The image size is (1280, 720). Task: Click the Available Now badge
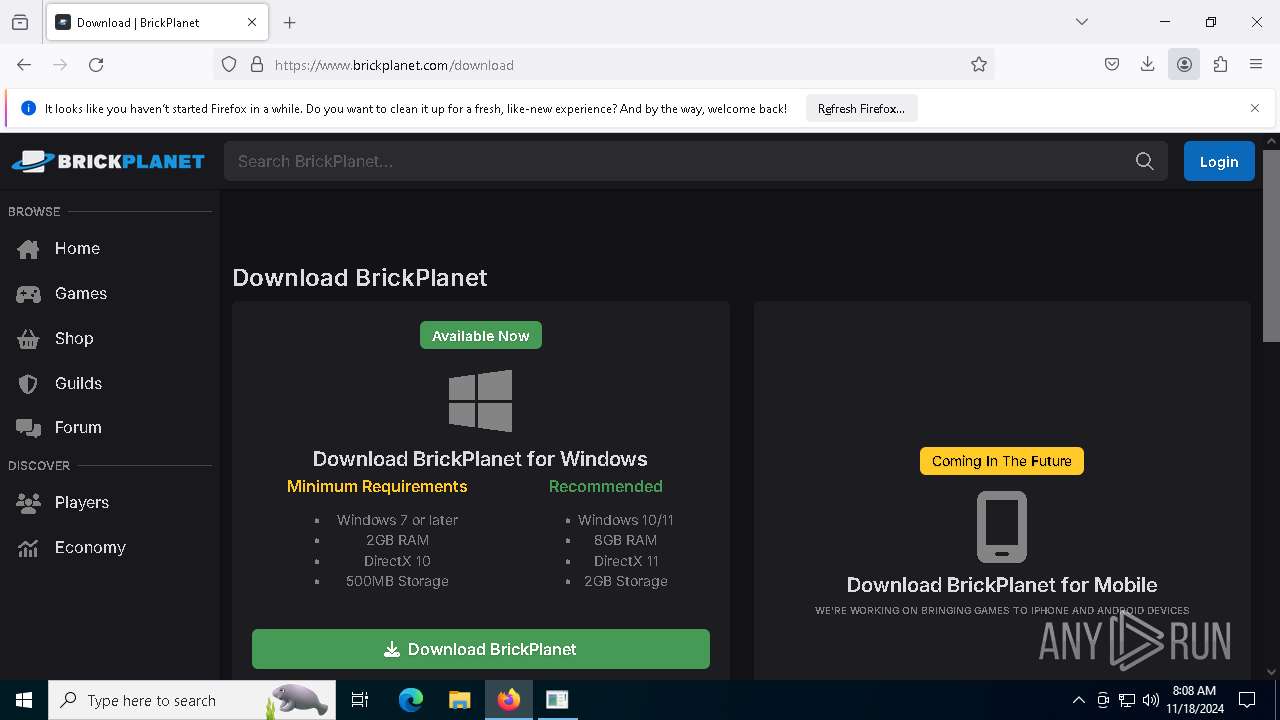point(481,336)
